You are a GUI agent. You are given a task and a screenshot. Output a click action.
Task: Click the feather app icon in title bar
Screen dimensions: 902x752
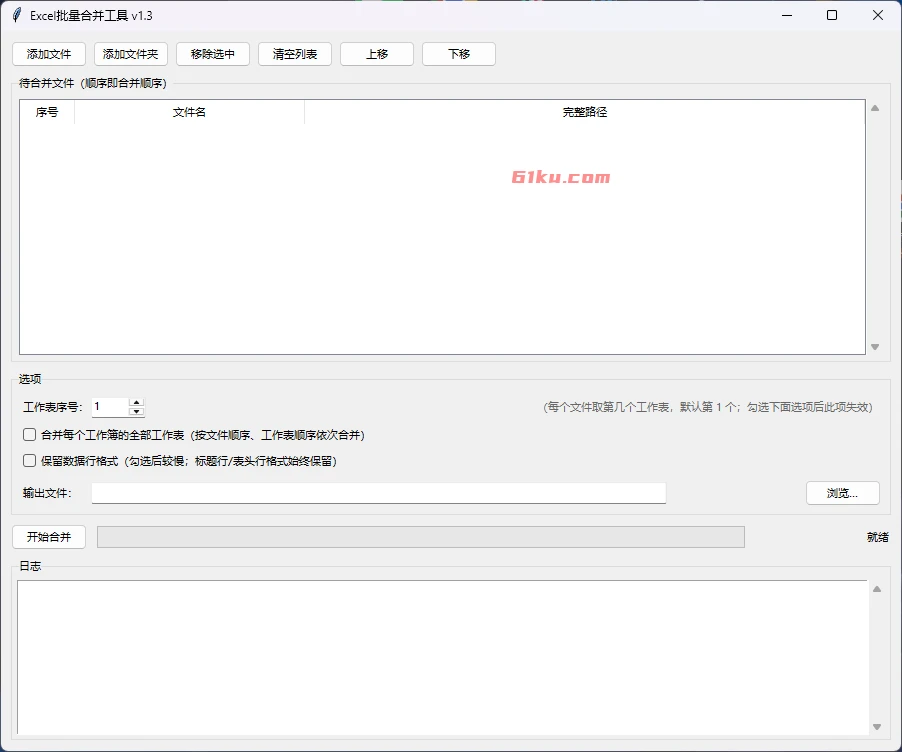point(17,16)
